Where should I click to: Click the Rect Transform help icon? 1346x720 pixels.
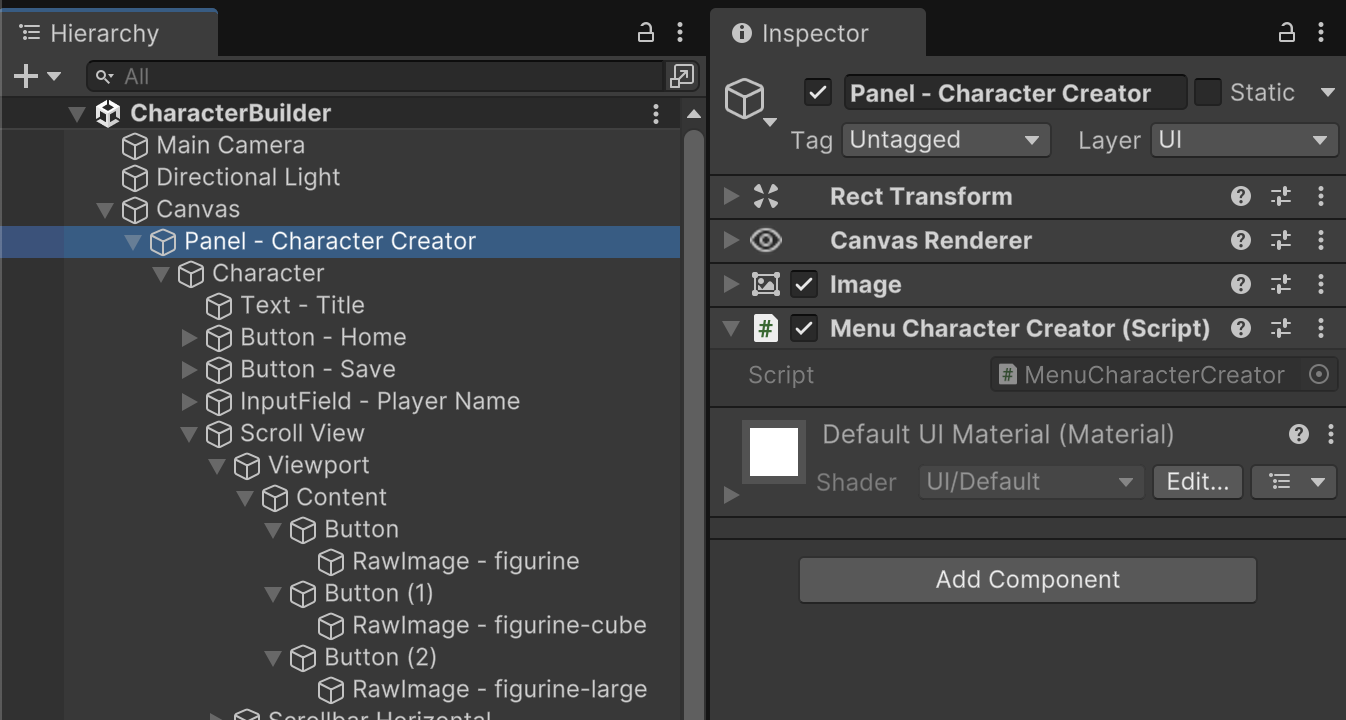point(1241,196)
